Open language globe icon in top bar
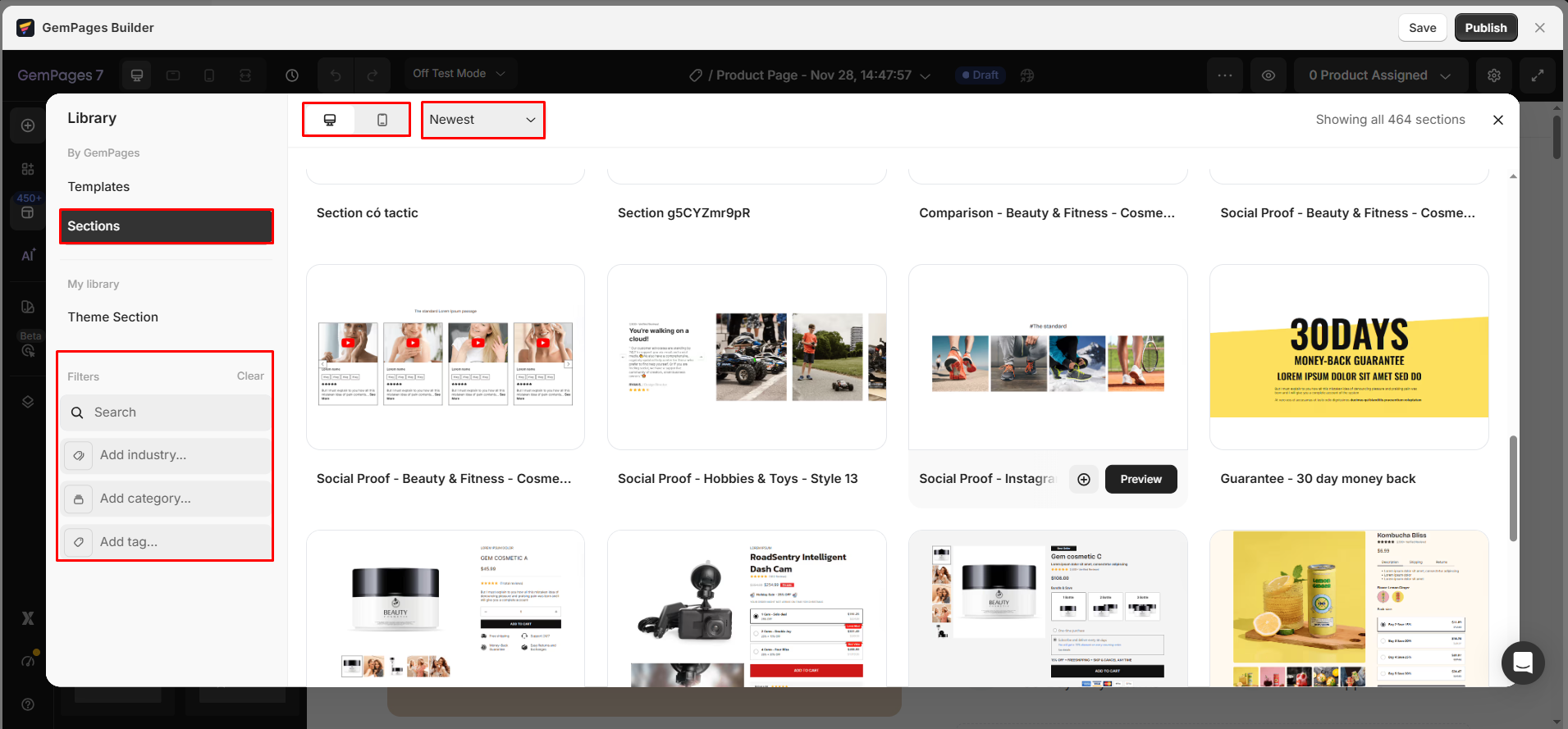 pos(1027,75)
